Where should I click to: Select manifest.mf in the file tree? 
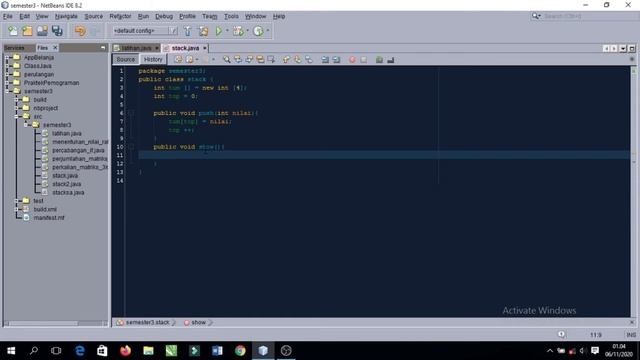(x=49, y=218)
